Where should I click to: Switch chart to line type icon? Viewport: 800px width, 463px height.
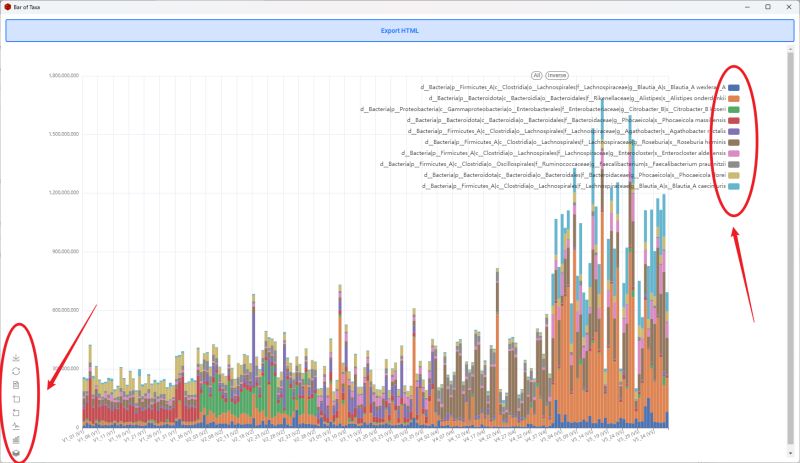[x=16, y=426]
